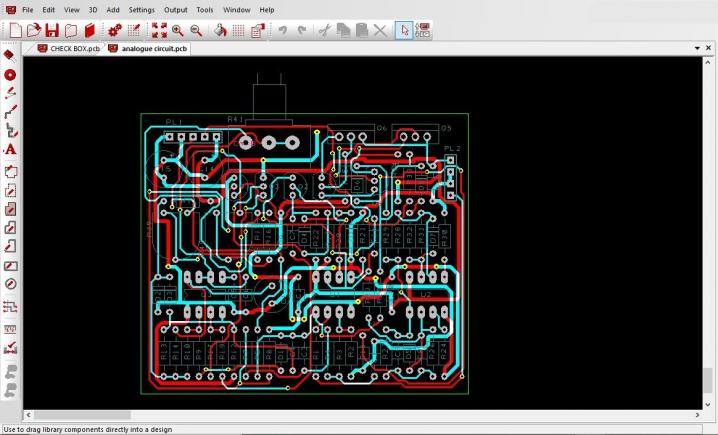
Task: Click the New document icon
Action: (15, 30)
